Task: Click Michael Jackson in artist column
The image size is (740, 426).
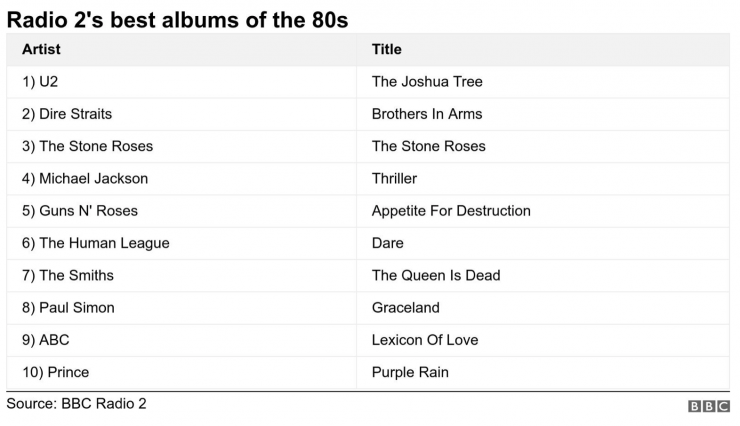Action: pos(84,178)
